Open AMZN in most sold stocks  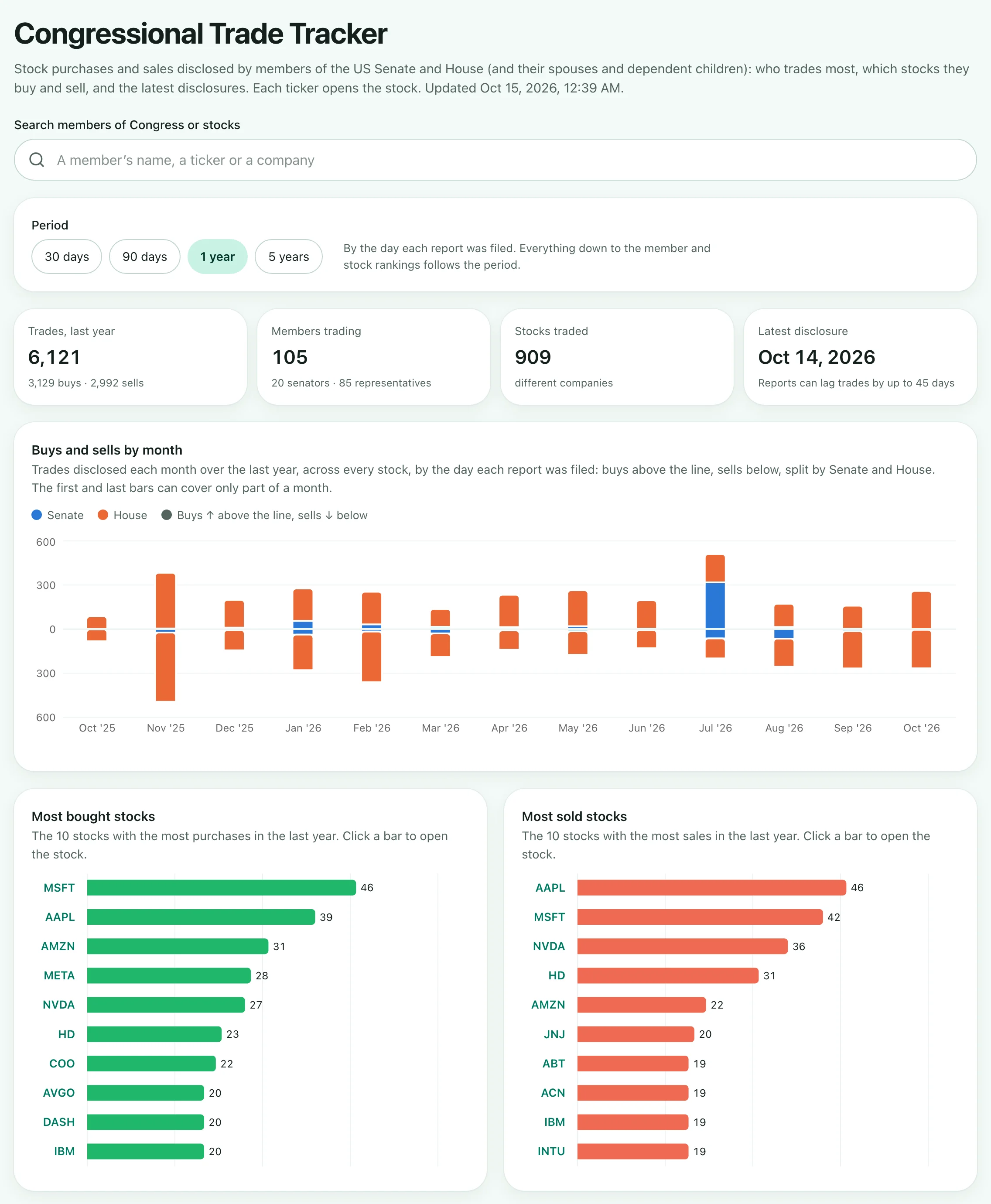[549, 1004]
